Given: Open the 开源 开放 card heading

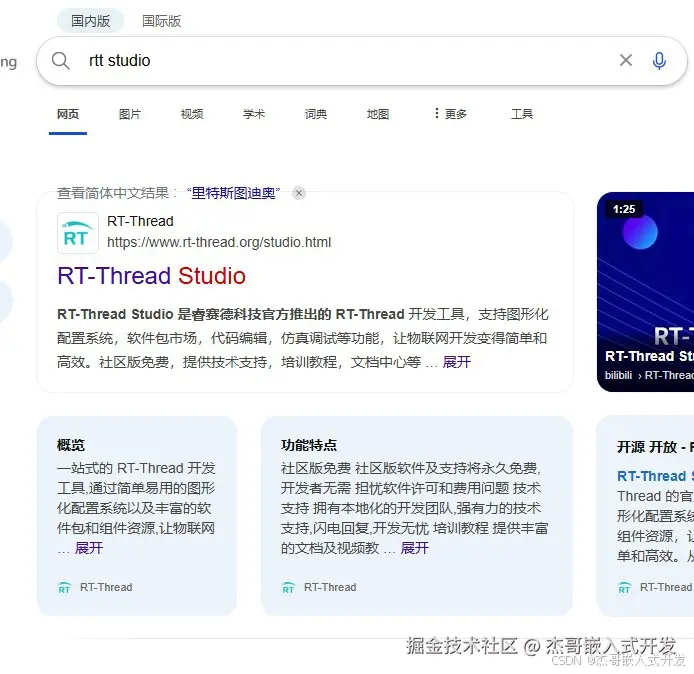Looking at the screenshot, I should tap(655, 447).
